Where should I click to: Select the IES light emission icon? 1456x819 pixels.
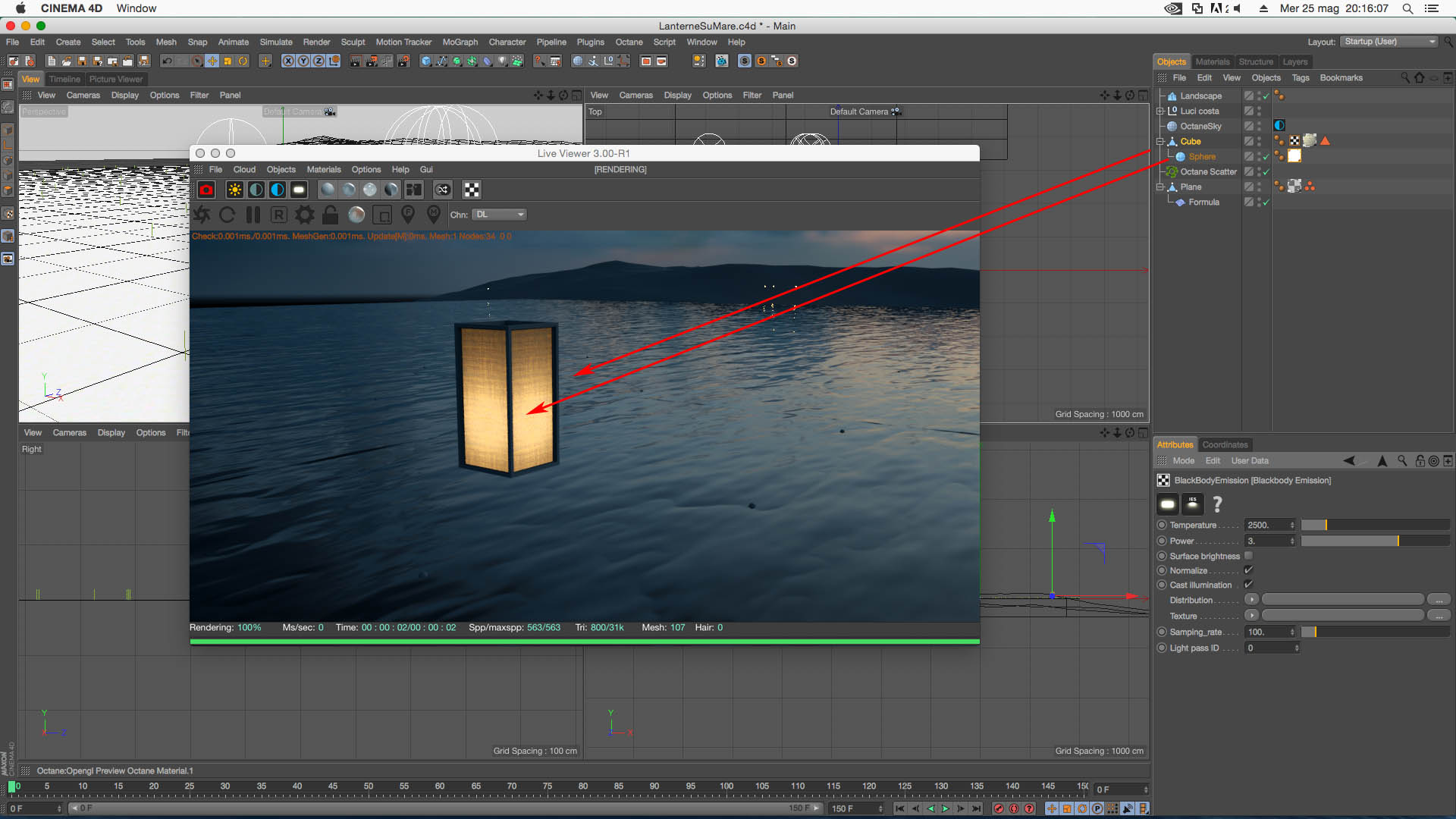click(x=1193, y=504)
